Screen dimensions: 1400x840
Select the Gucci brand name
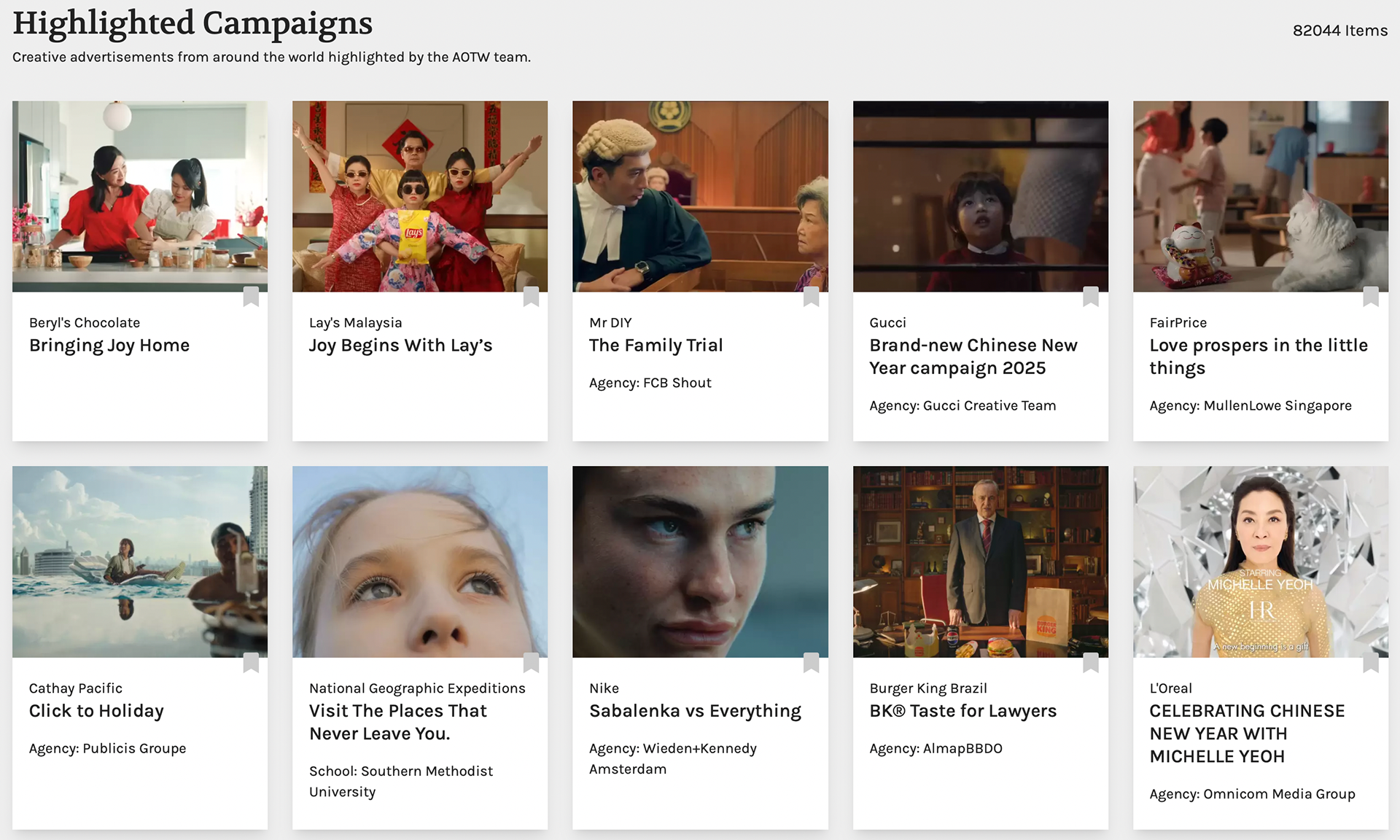pos(887,322)
